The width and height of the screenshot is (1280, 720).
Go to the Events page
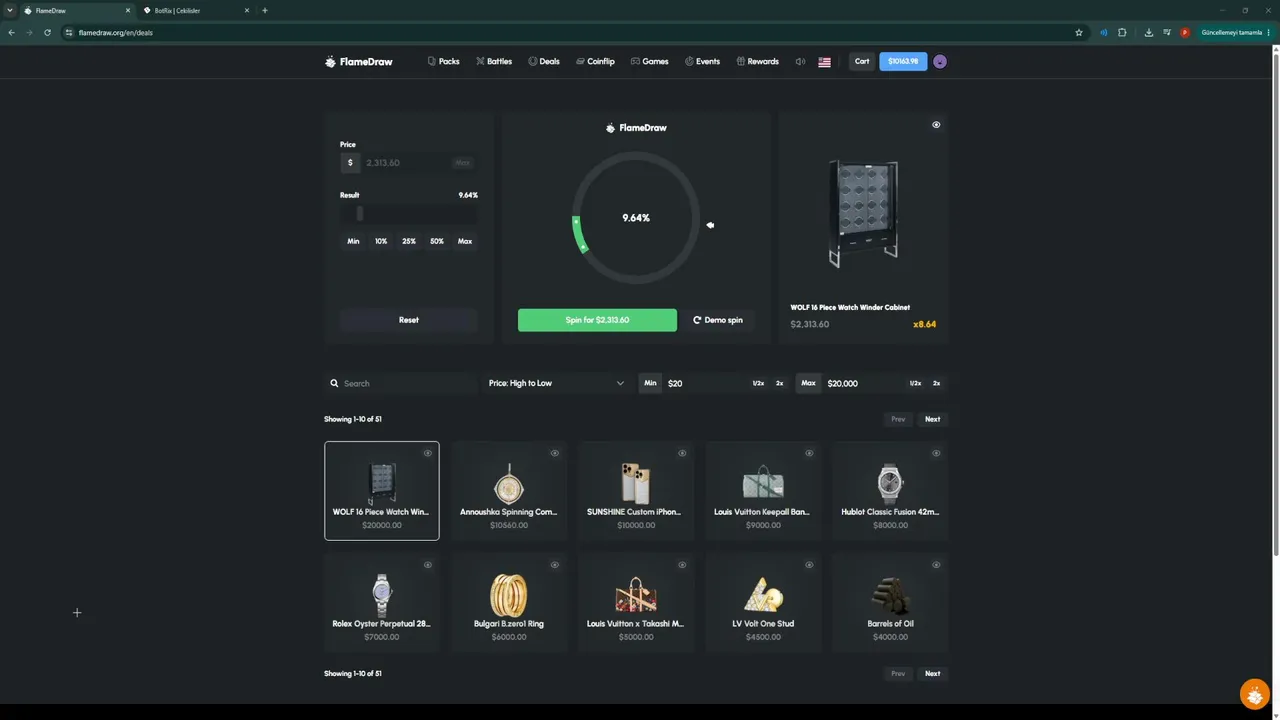pyautogui.click(x=702, y=62)
